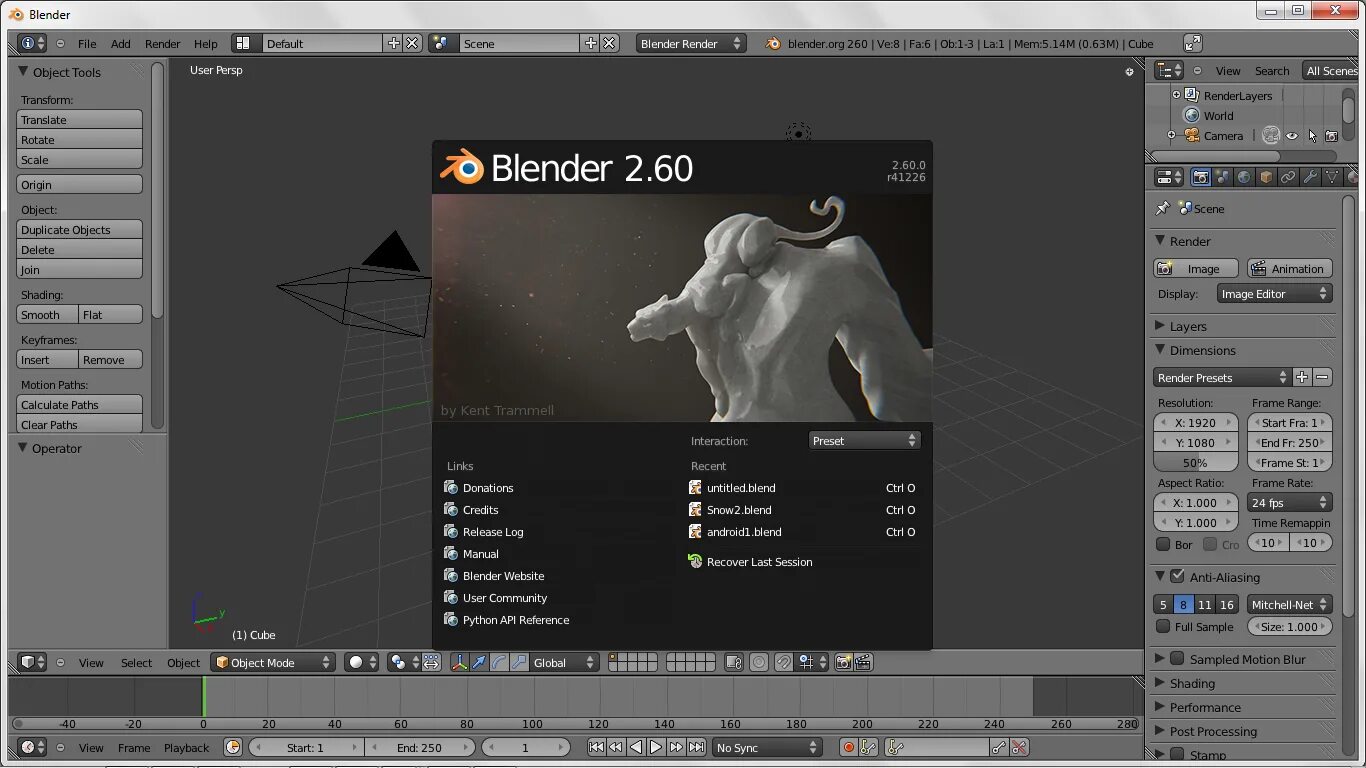Toggle lock camera and layers to scene icon
Viewport: 1366px width, 768px height.
point(734,662)
